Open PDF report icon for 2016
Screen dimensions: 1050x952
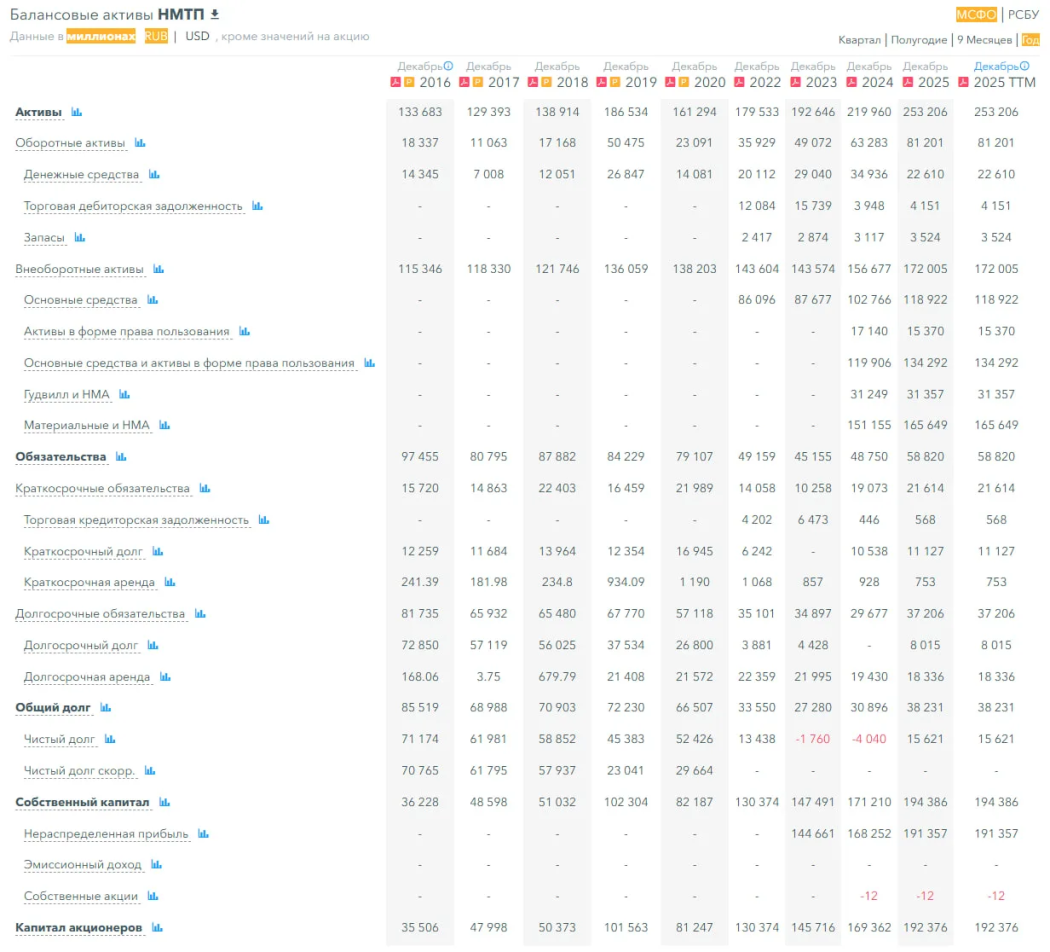coord(396,82)
